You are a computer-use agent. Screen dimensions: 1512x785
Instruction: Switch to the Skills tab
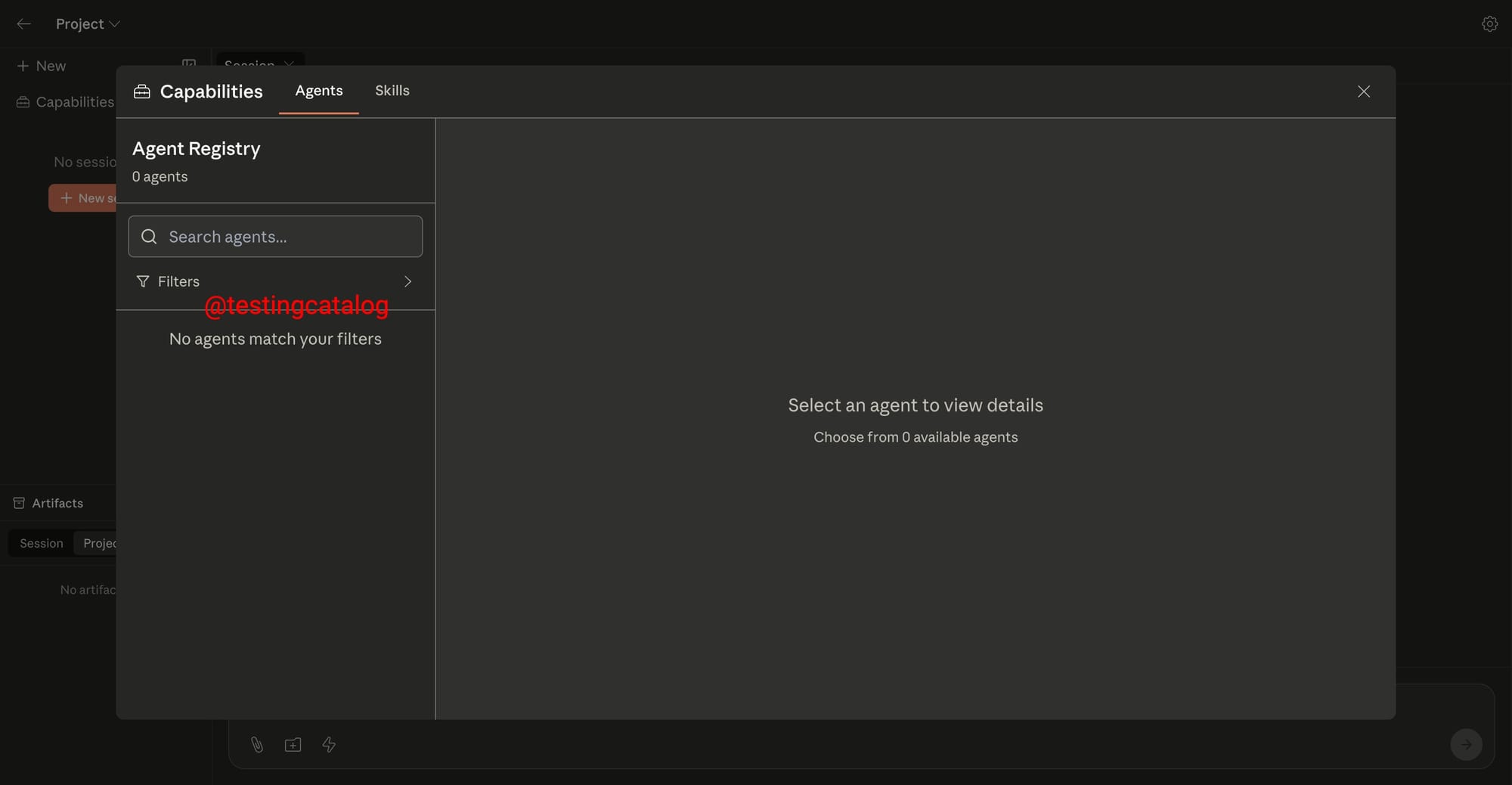(x=392, y=91)
